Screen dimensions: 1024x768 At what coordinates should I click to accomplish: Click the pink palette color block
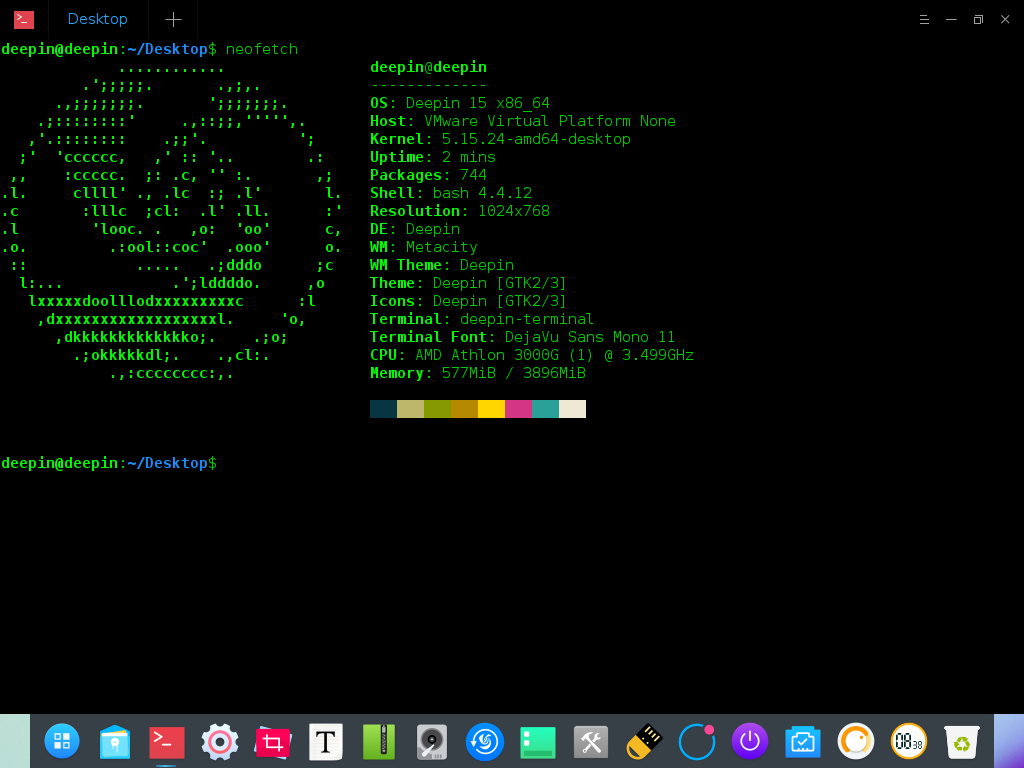(519, 409)
